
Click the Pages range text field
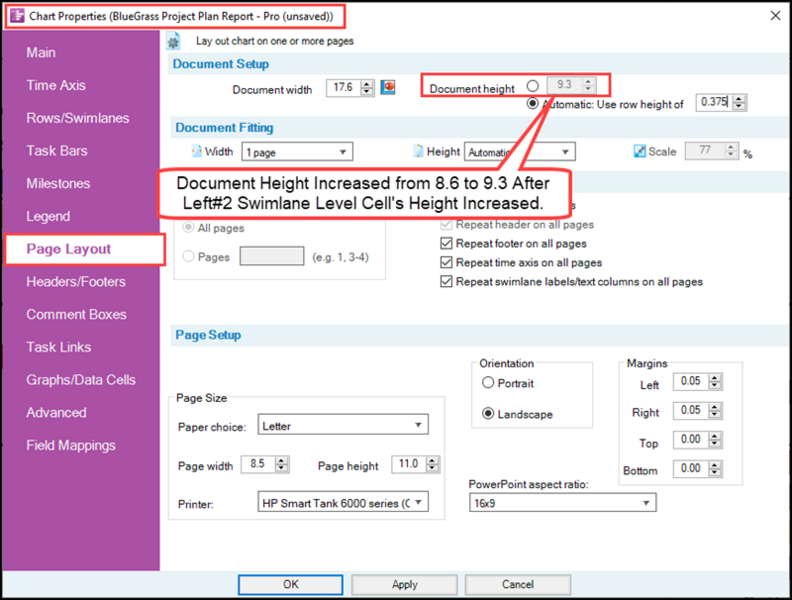272,256
